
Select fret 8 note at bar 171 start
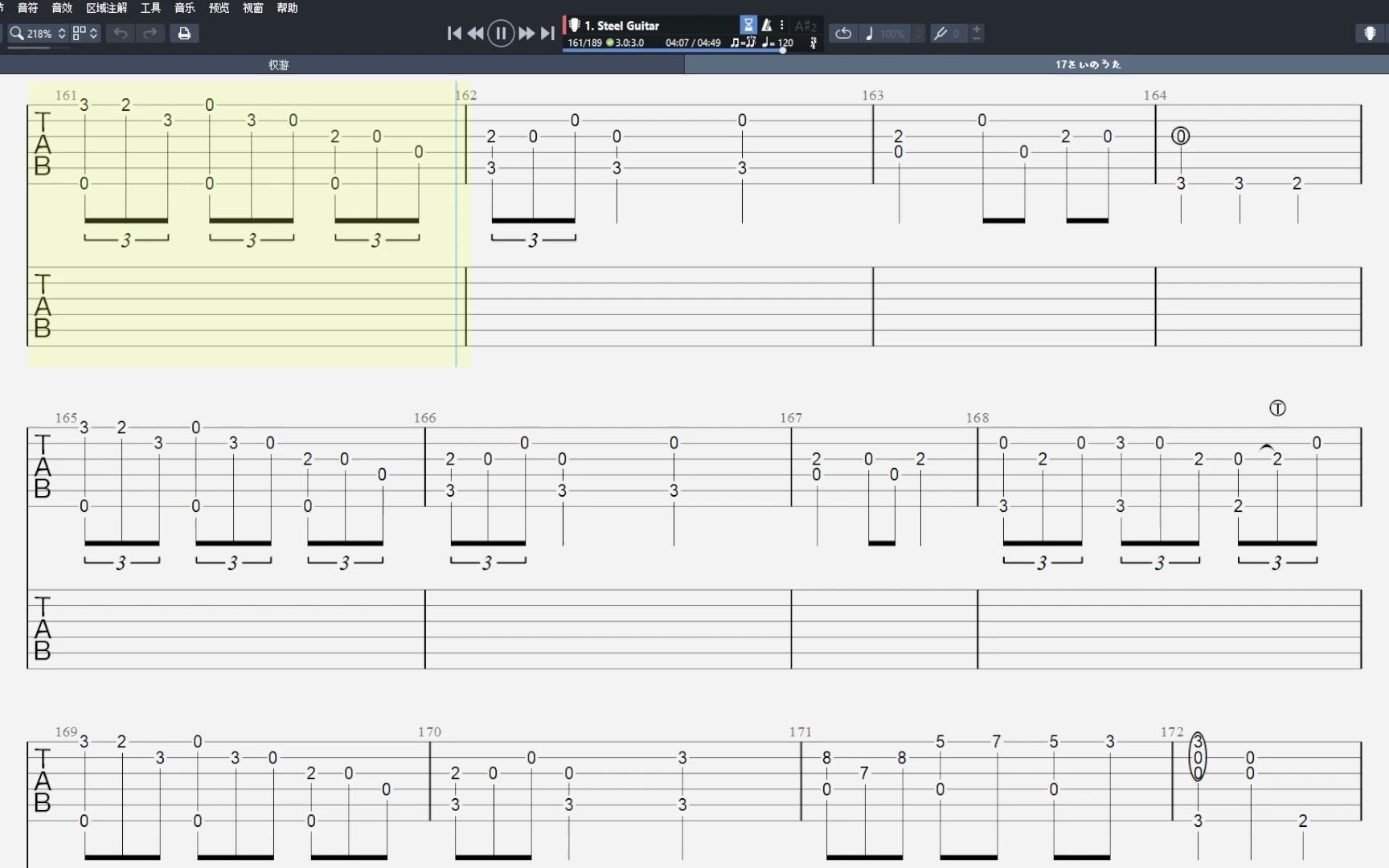[x=826, y=757]
